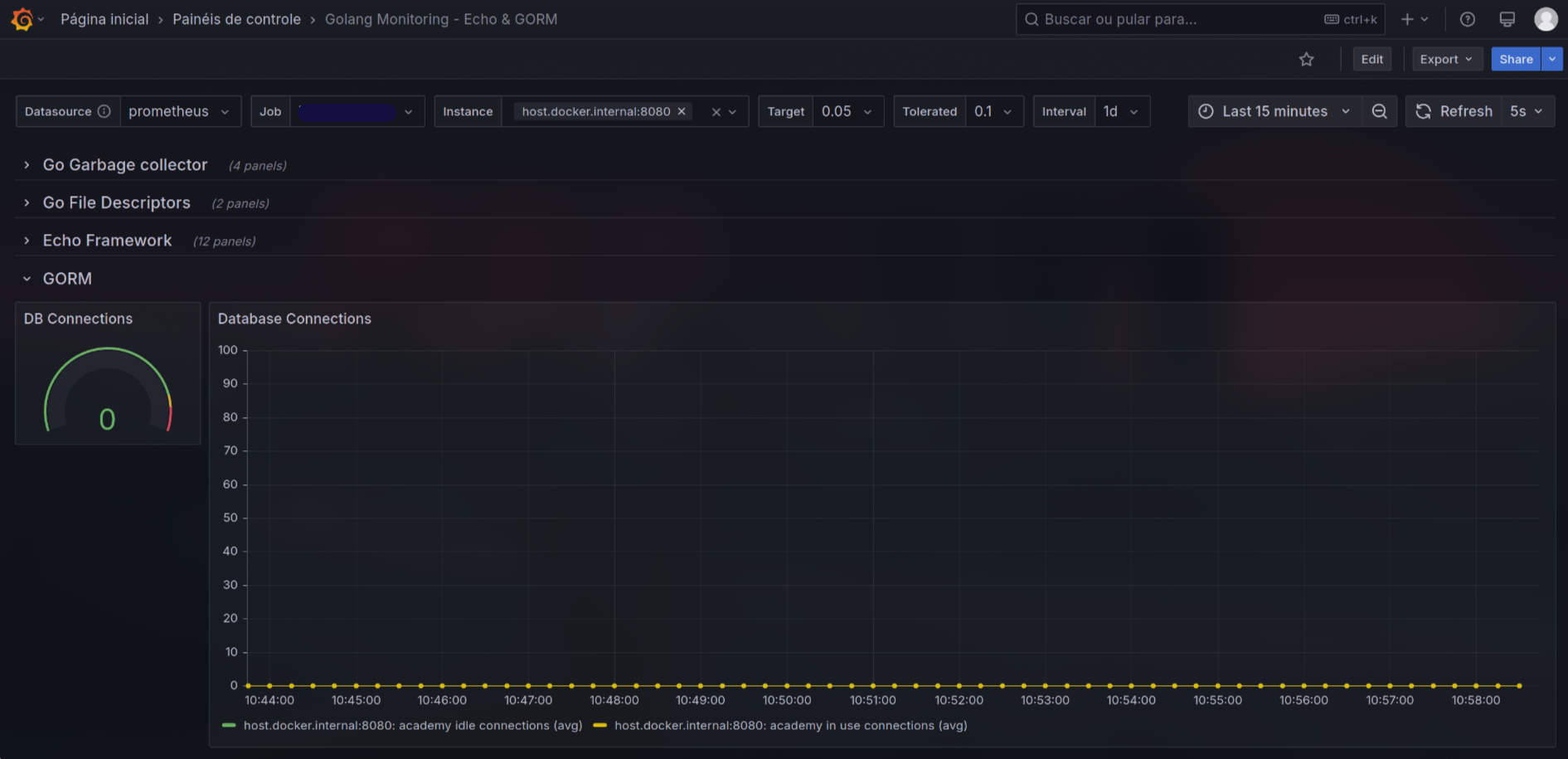The width and height of the screenshot is (1568, 759).
Task: Click the Share button
Action: click(x=1516, y=59)
